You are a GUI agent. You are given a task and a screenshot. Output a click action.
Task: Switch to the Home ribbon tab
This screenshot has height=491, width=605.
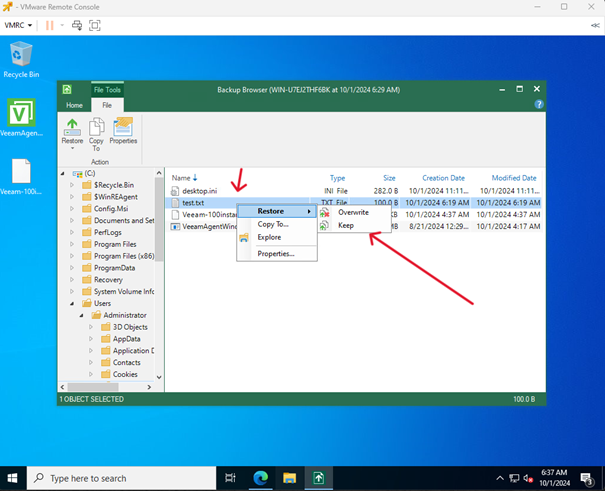pyautogui.click(x=74, y=105)
